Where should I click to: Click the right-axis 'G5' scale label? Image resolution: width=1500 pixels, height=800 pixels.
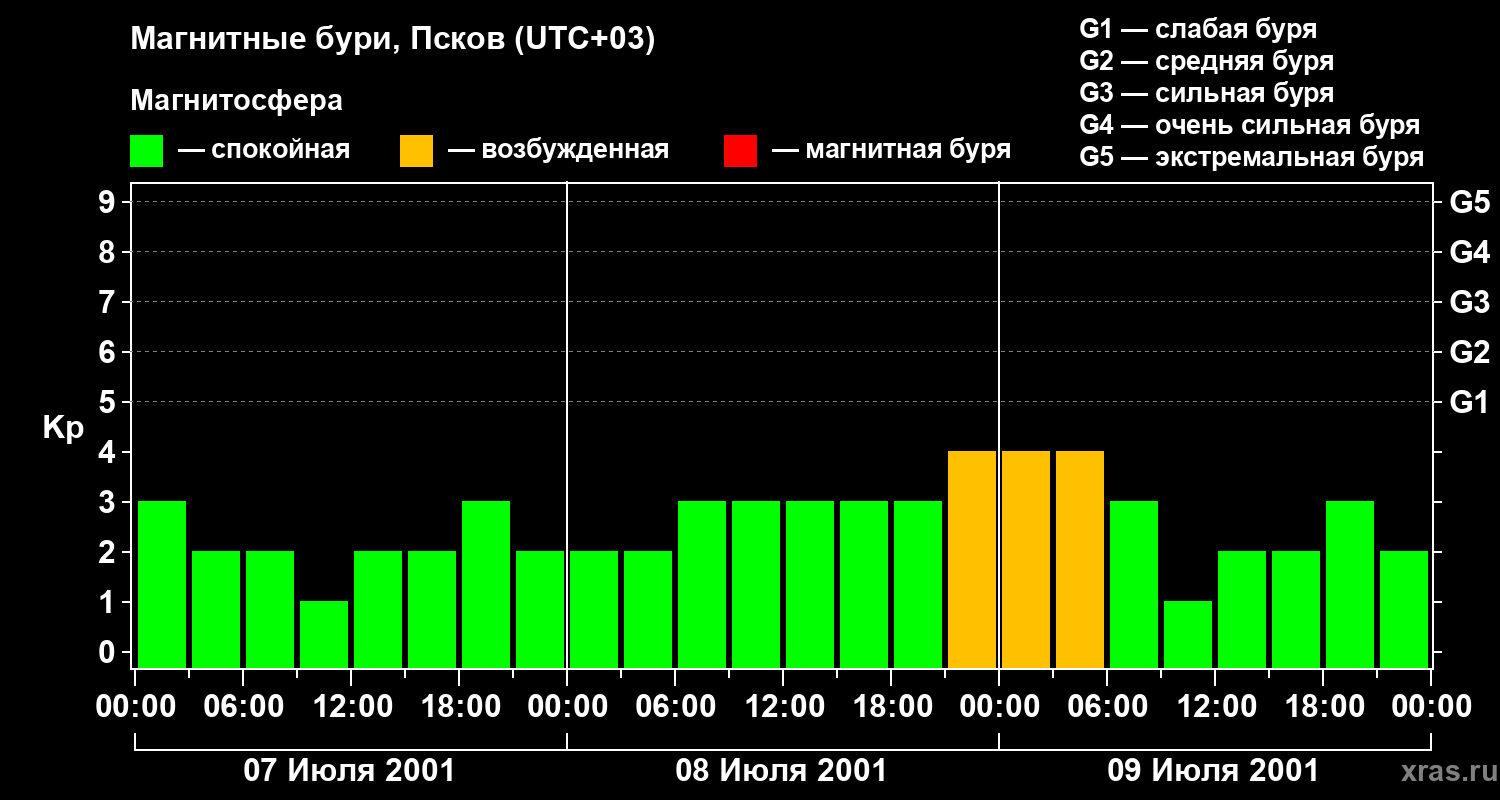(1469, 202)
